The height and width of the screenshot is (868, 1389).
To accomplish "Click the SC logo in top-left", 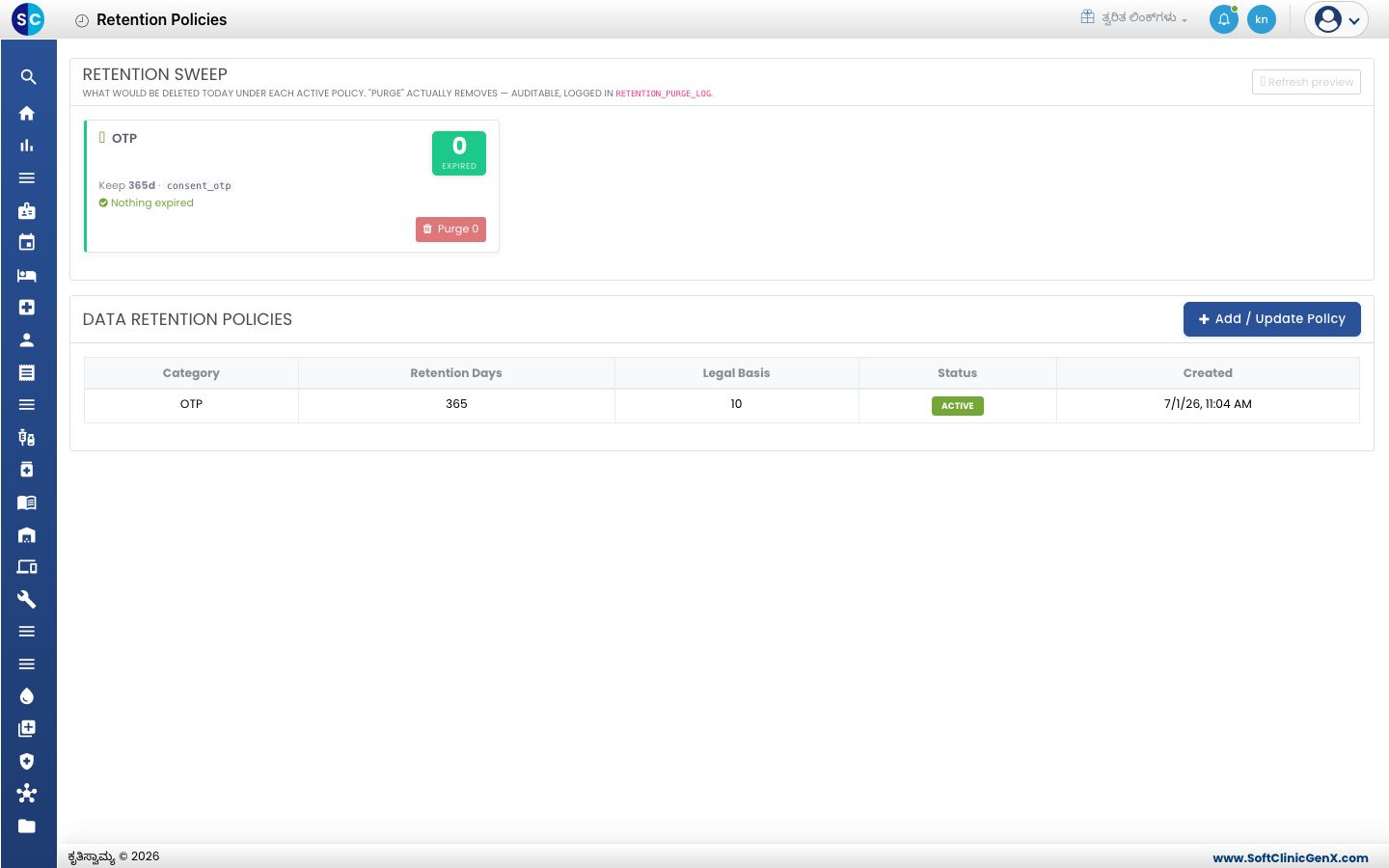I will click(28, 19).
